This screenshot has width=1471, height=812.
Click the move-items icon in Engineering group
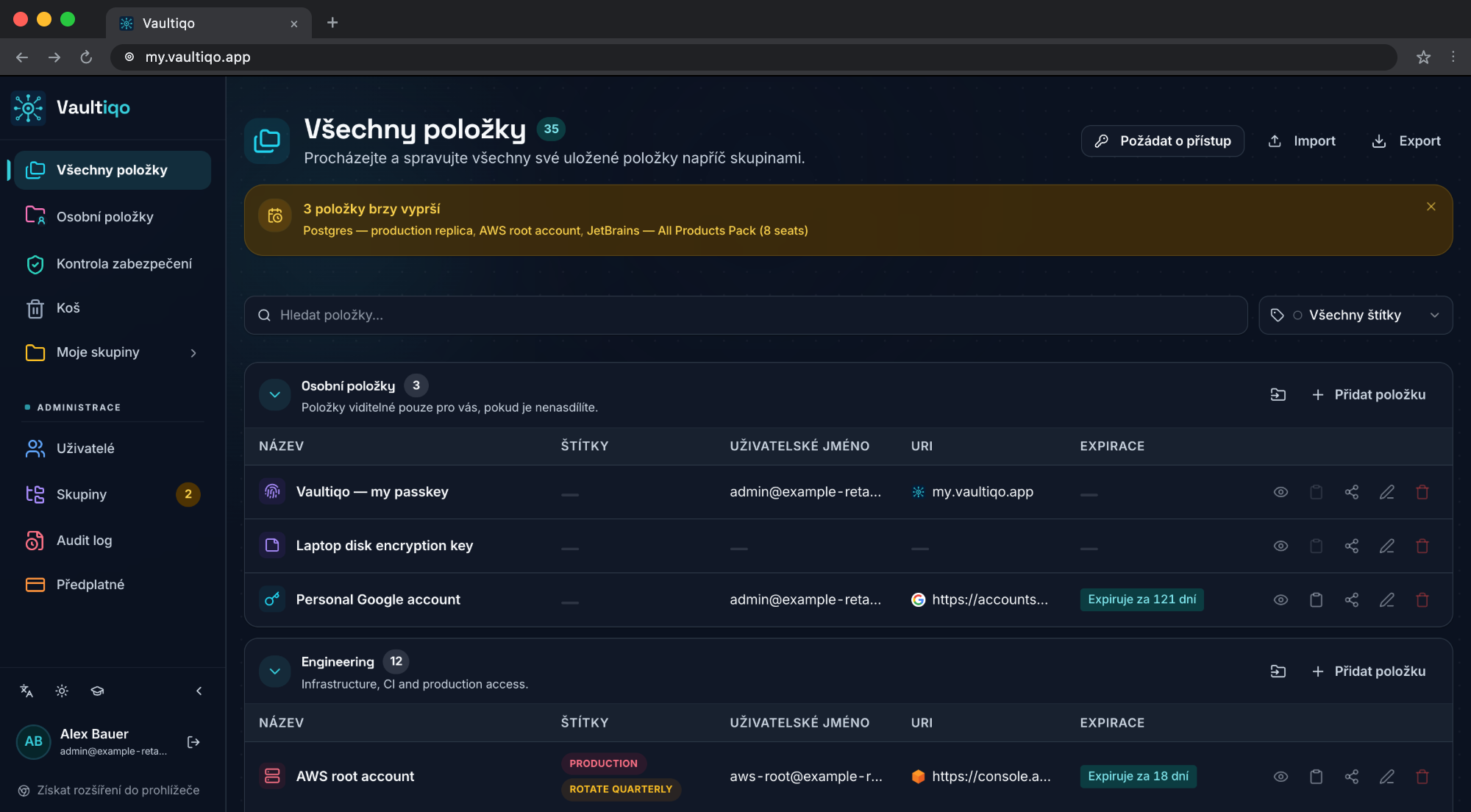[x=1278, y=672]
